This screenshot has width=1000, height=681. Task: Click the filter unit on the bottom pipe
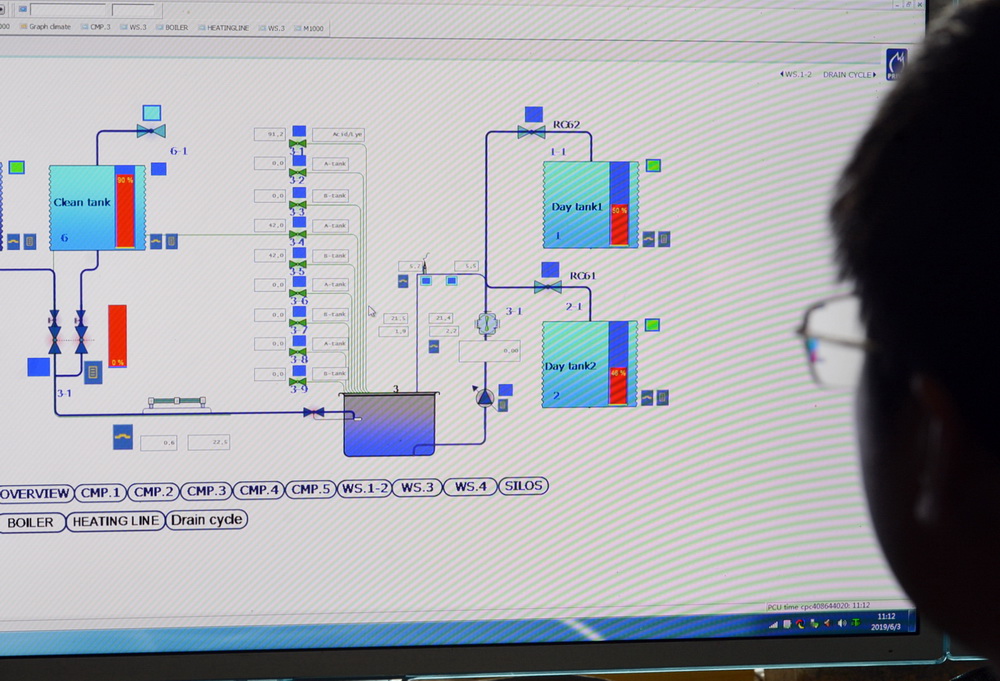click(177, 402)
